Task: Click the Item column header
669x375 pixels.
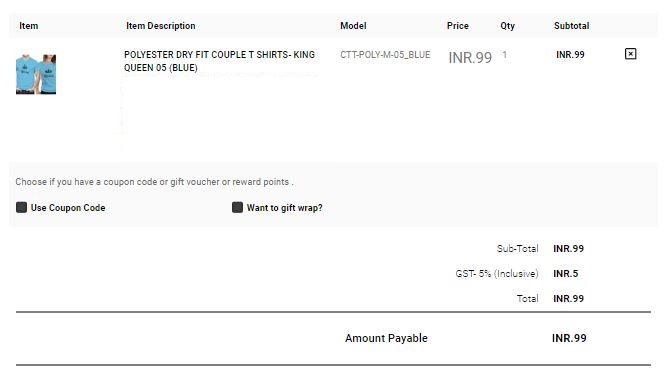Action: point(29,26)
